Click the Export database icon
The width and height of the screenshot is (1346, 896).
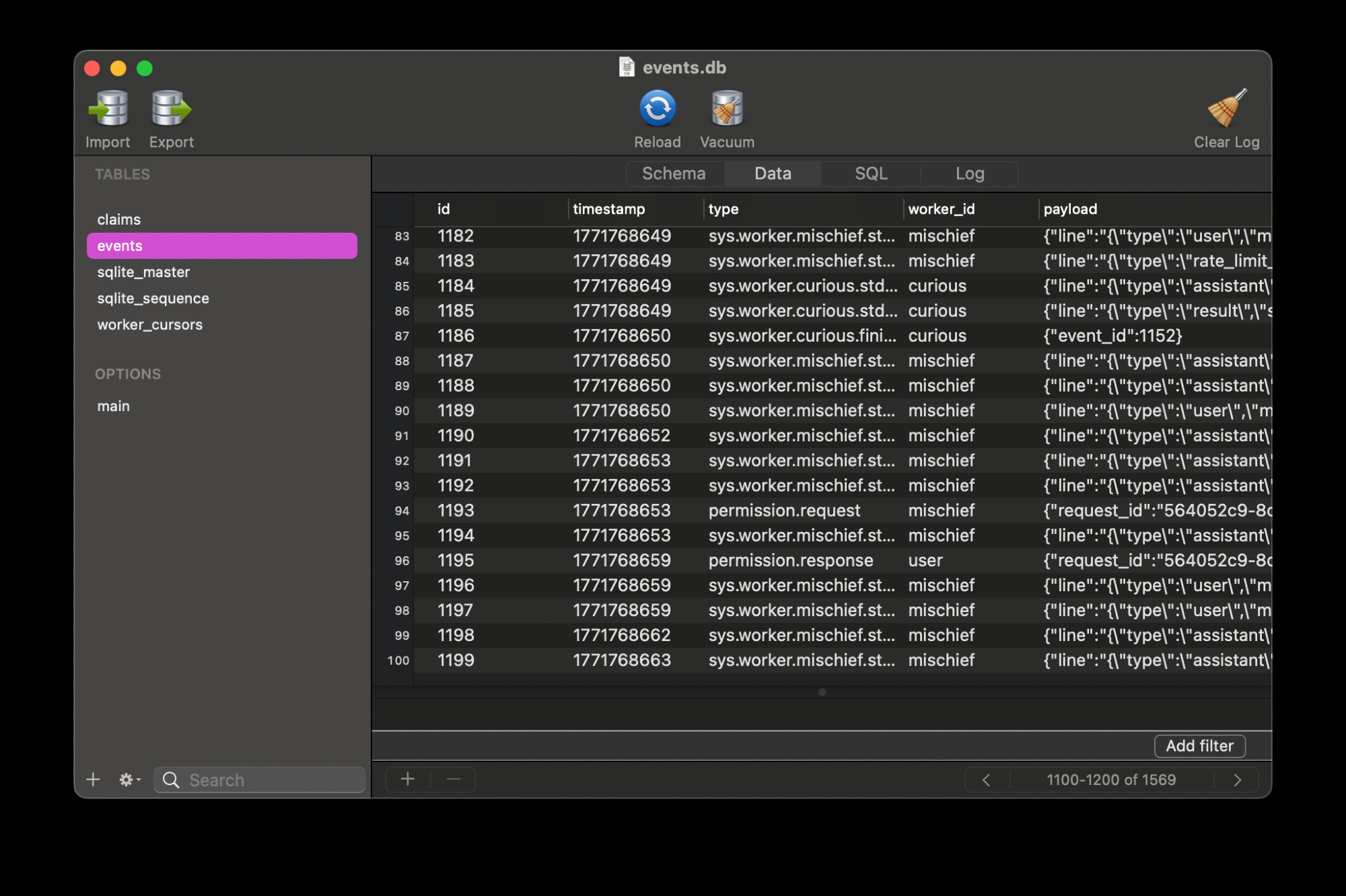[171, 109]
